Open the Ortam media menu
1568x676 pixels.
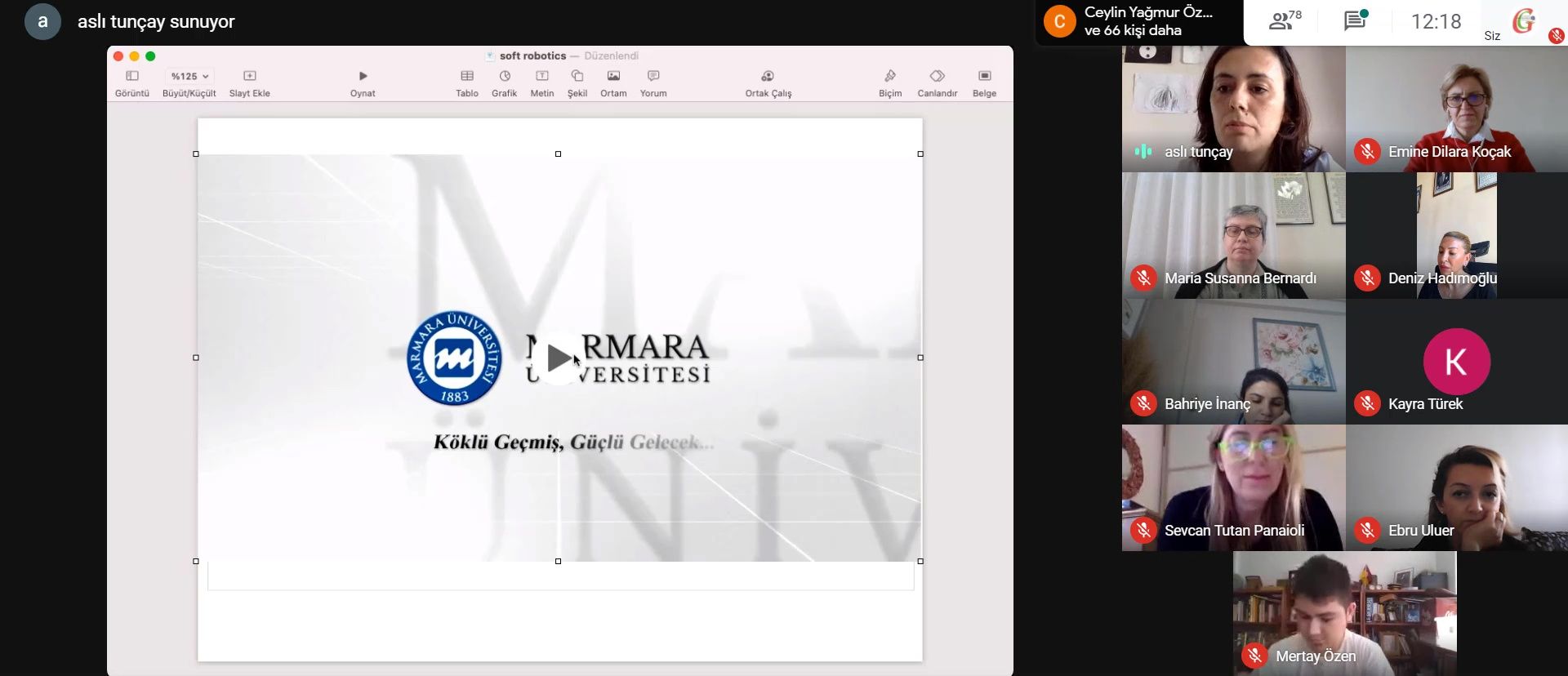coord(613,83)
